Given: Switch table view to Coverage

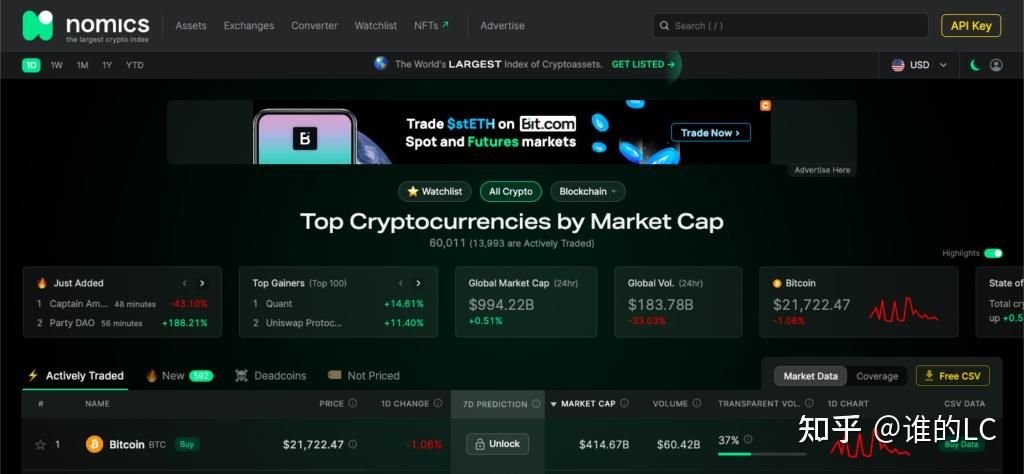Looking at the screenshot, I should [877, 376].
